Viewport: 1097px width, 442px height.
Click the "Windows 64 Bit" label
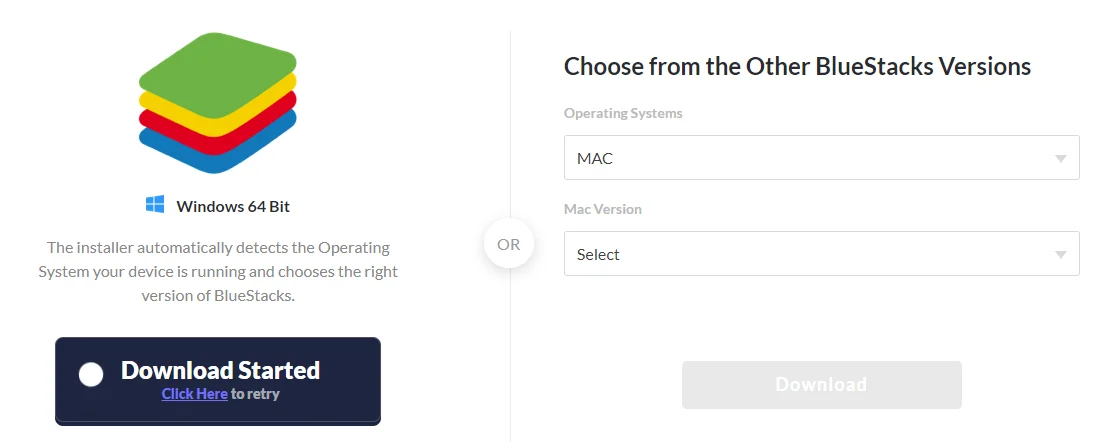[233, 207]
